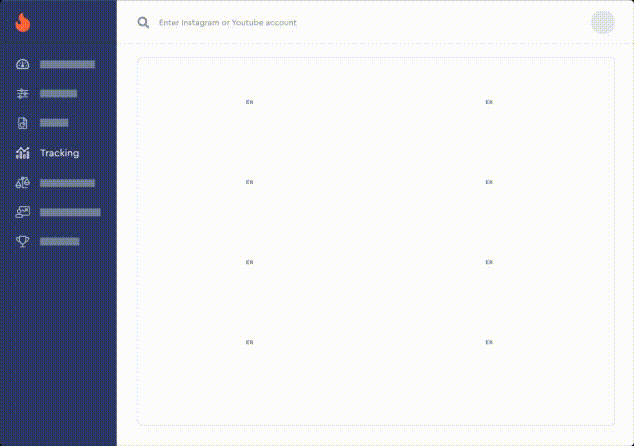Click the Tracking chart icon
634x446 pixels.
[23, 153]
